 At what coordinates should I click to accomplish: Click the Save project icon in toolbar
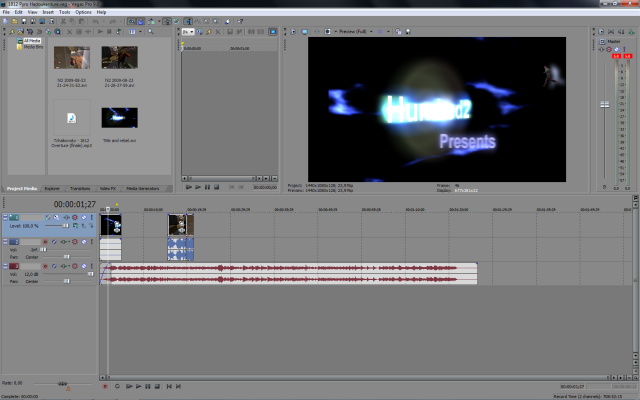[x=23, y=21]
